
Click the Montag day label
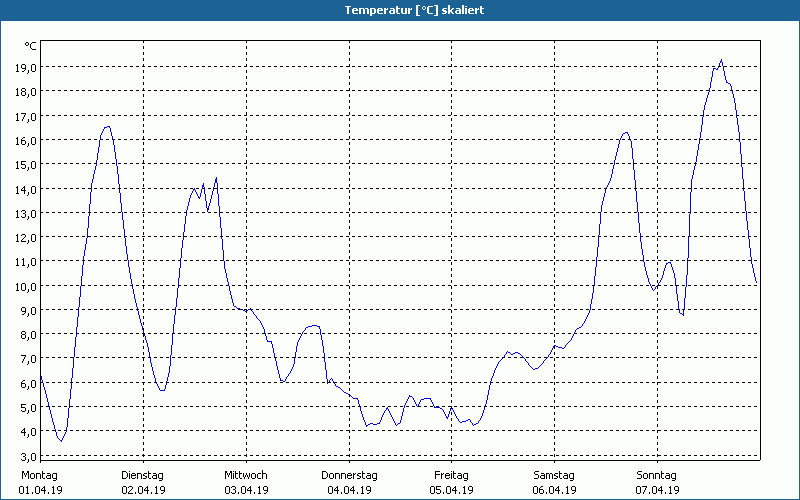coord(39,476)
